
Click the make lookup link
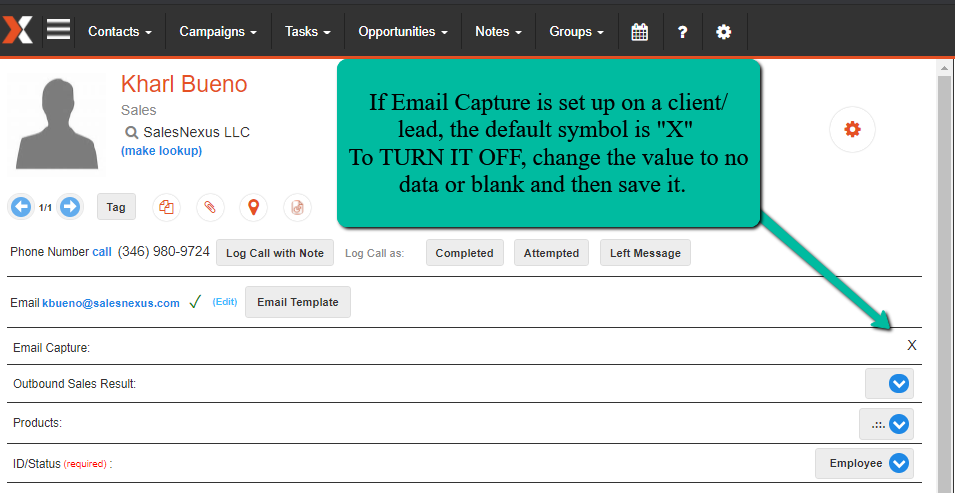(161, 151)
